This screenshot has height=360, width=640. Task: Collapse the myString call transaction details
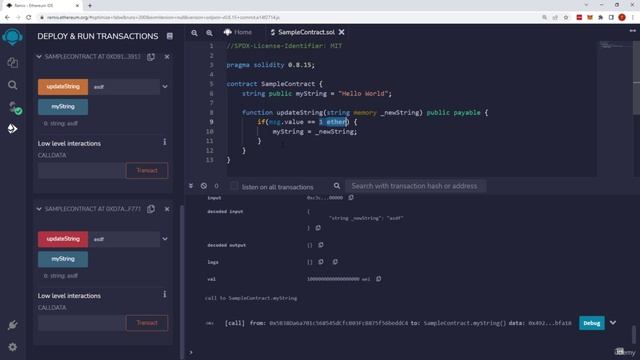[x=613, y=322]
